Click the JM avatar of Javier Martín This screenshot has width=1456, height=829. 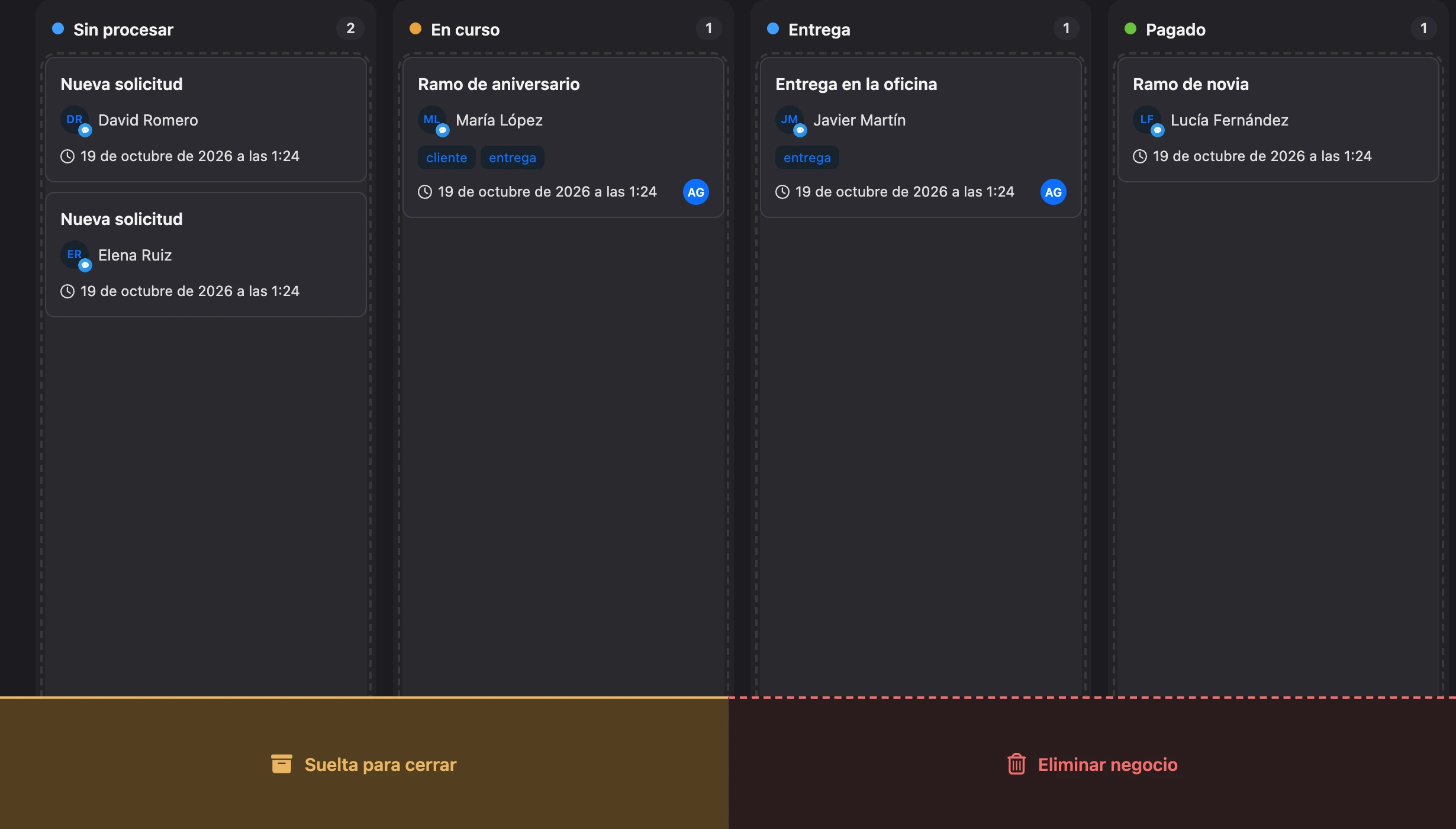click(x=790, y=120)
